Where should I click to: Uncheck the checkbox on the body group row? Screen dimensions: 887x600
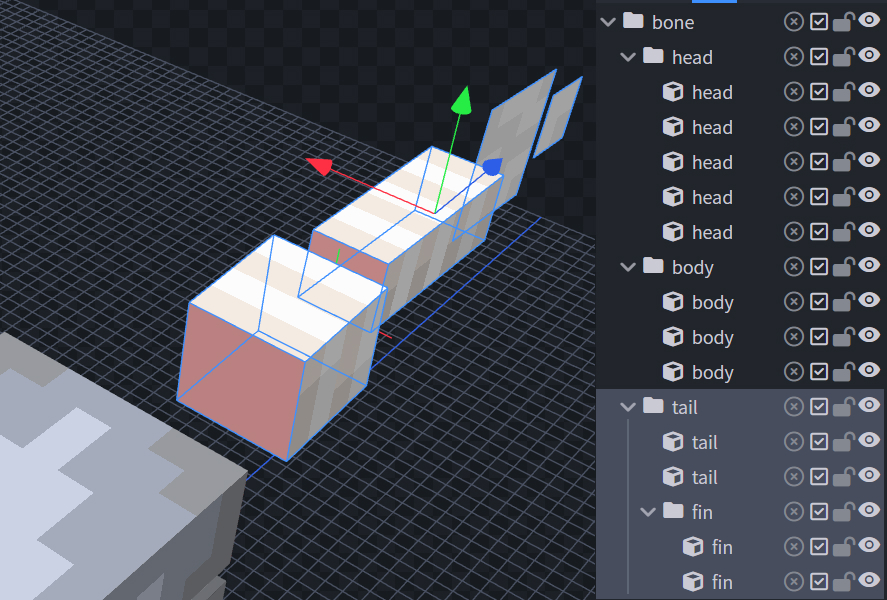tap(819, 267)
